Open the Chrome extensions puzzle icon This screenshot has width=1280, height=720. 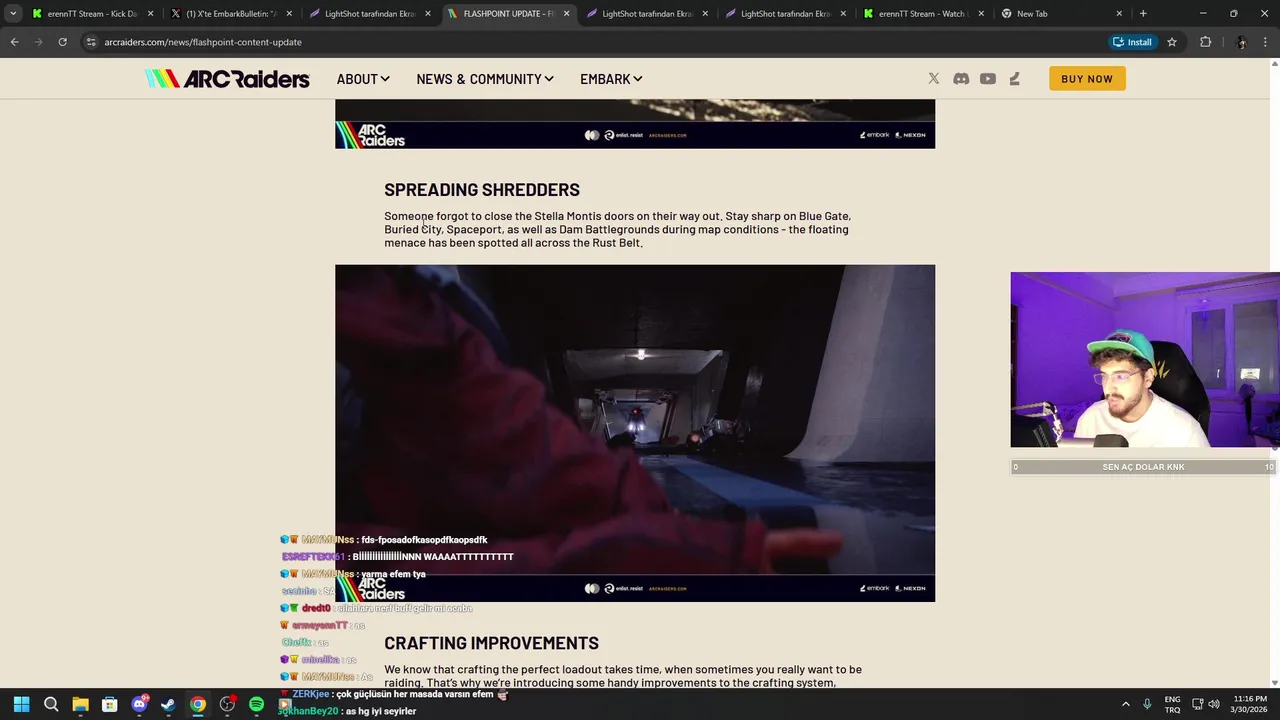pos(1205,42)
